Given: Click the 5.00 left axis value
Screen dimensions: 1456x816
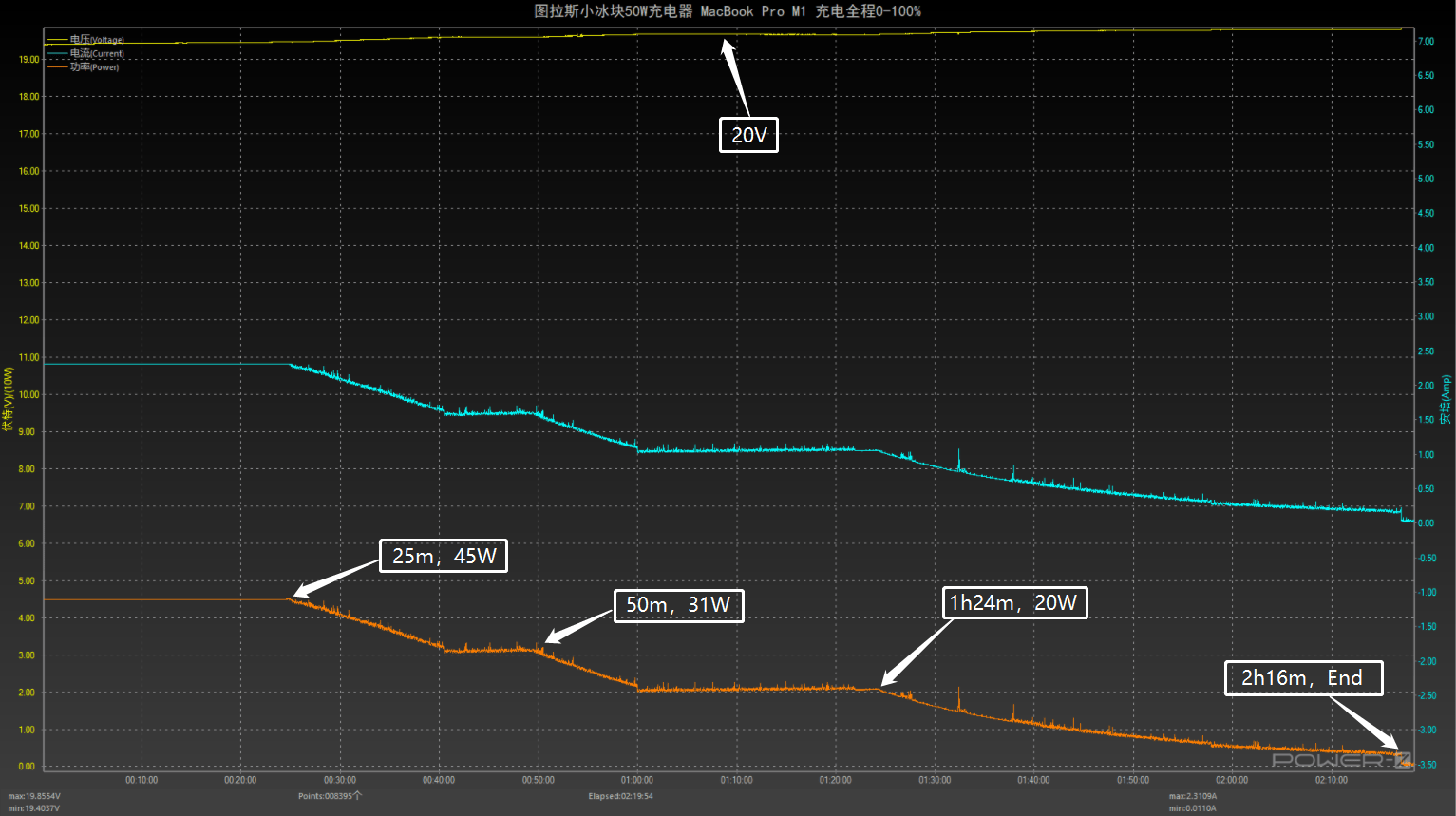Looking at the screenshot, I should (x=27, y=580).
